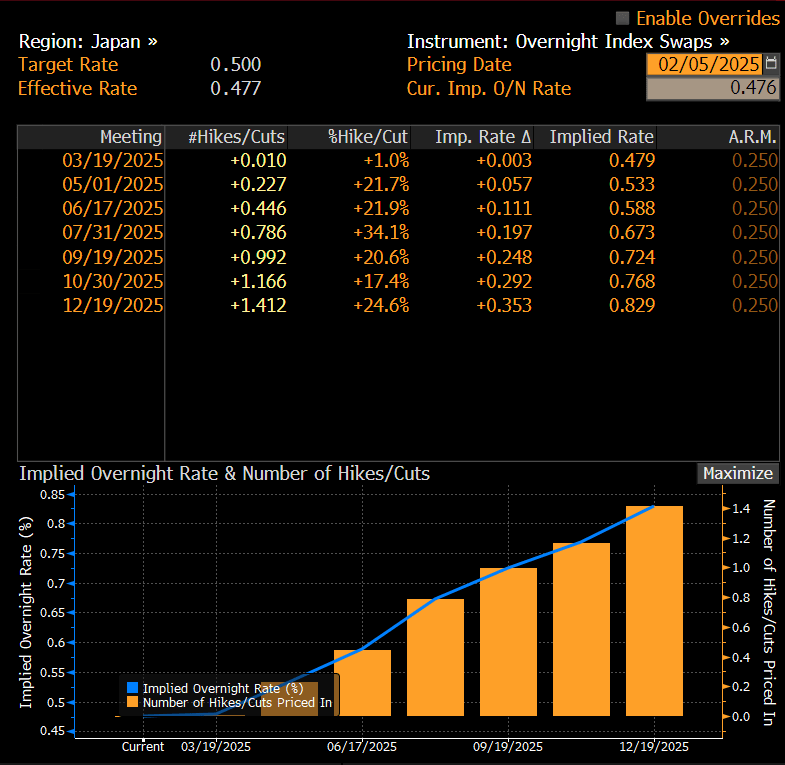
Task: Click the Implied Overnight Rate (%) legend label
Action: pyautogui.click(x=223, y=688)
